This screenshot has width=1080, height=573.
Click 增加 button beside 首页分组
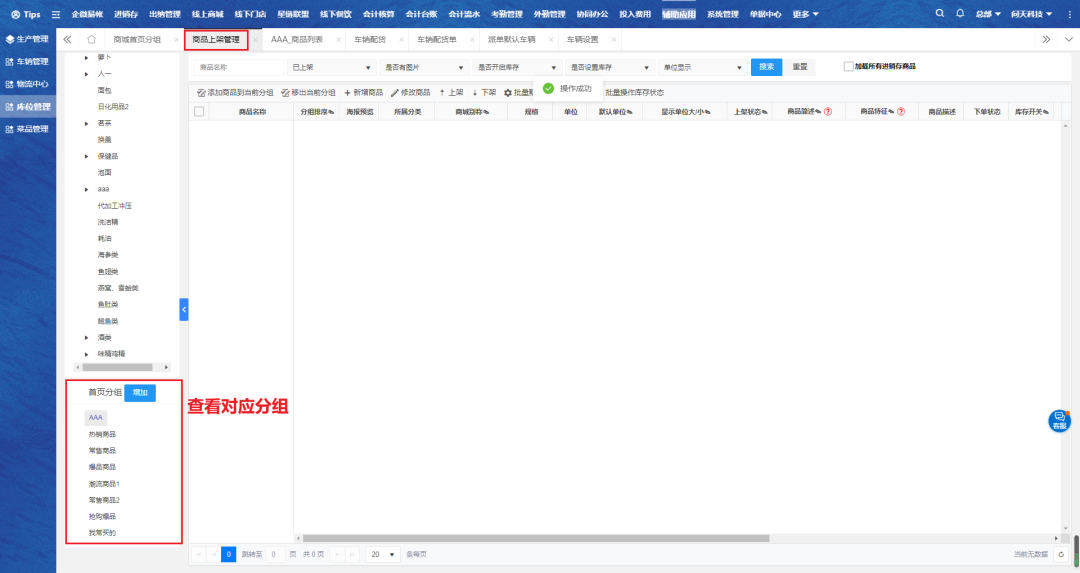pos(140,393)
